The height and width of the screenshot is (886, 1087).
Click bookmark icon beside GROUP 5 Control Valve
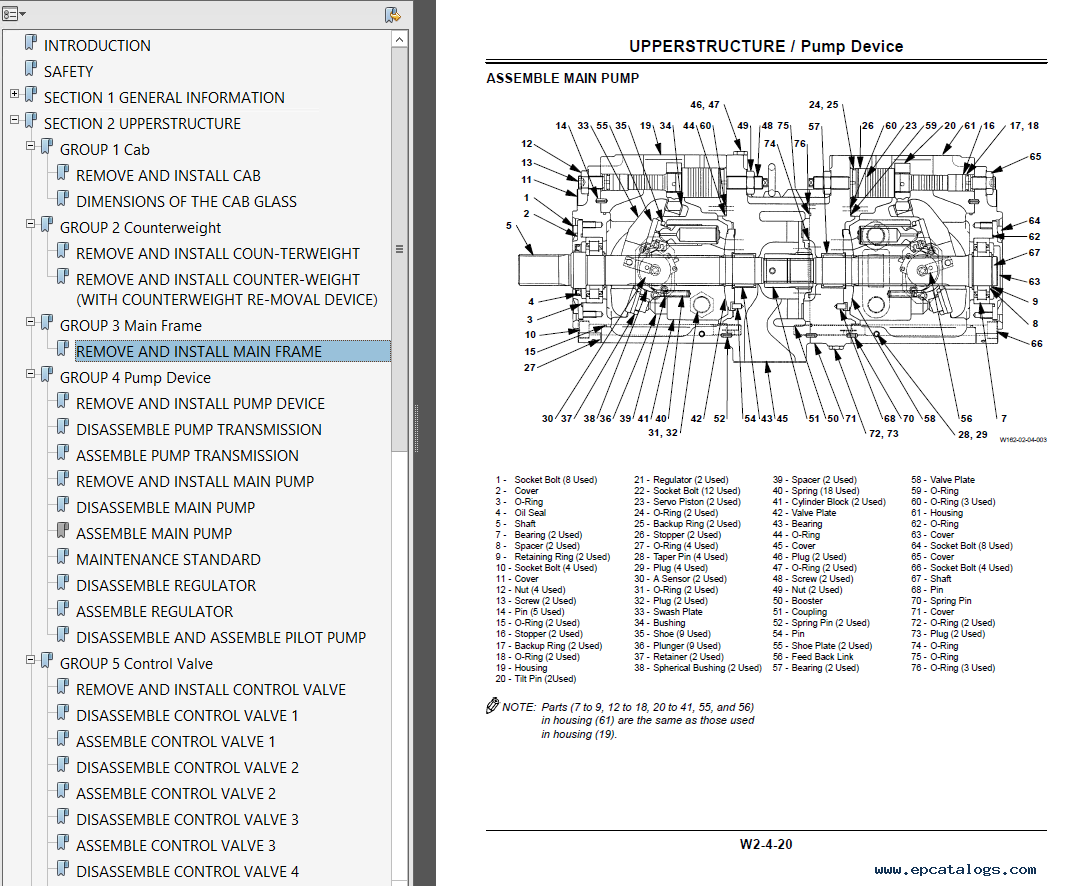point(46,661)
